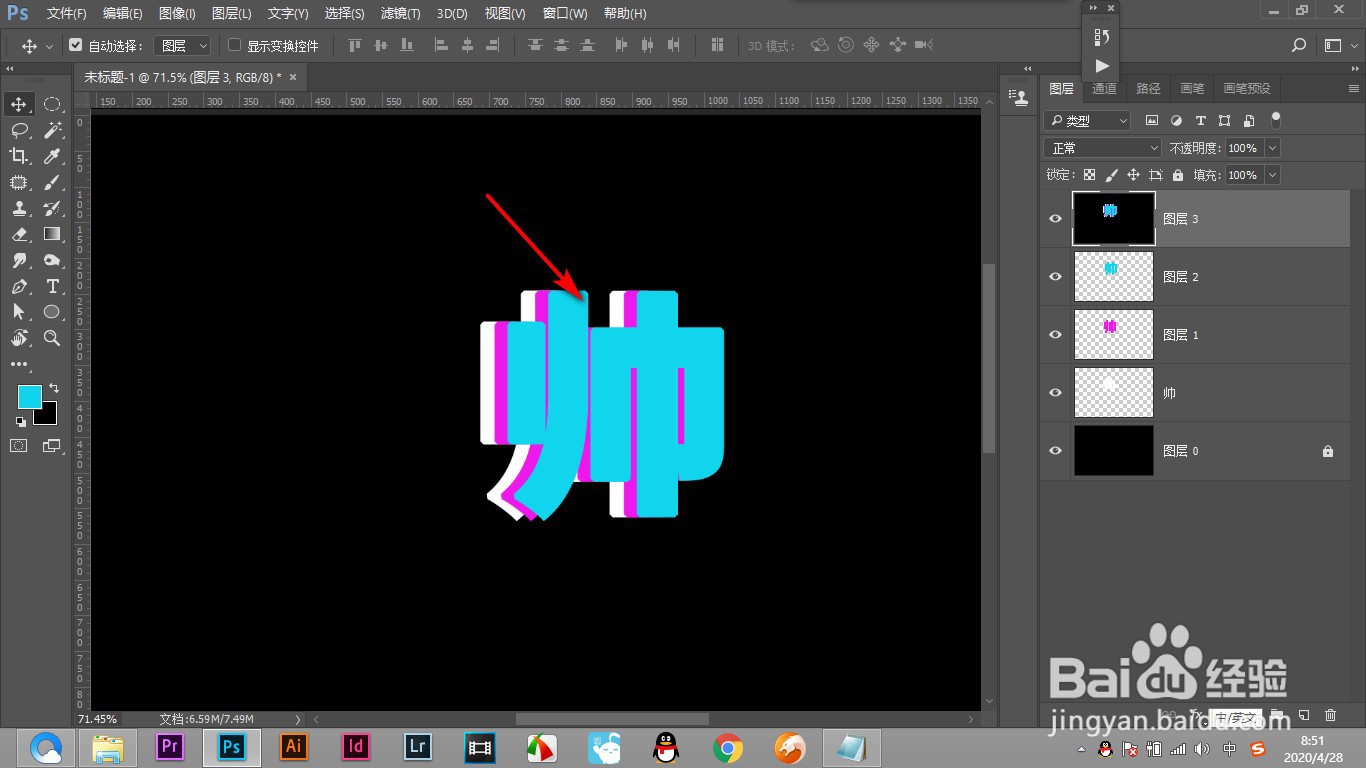The height and width of the screenshot is (768, 1366).
Task: Open the collapsed stamp panel icon
Action: pos(1020,97)
